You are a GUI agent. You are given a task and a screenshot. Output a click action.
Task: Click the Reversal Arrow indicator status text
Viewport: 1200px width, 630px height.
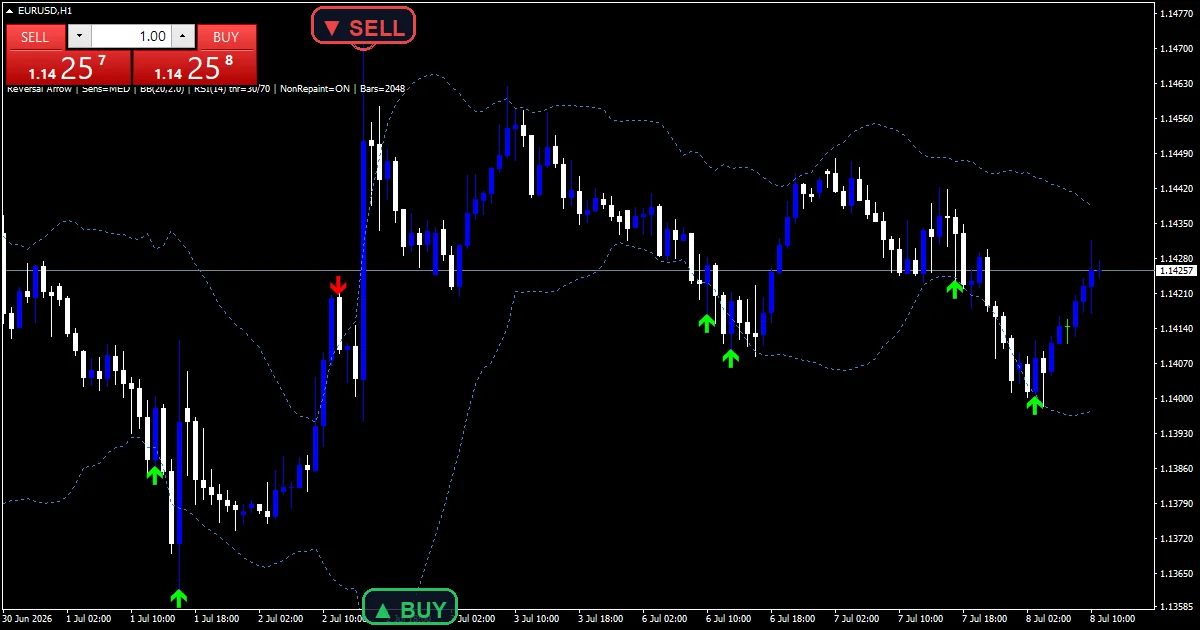(39, 89)
